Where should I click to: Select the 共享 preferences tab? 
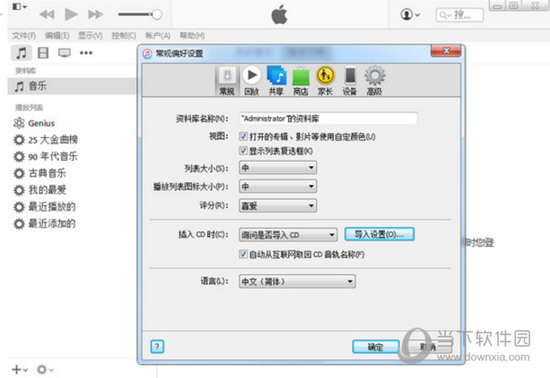tap(276, 80)
